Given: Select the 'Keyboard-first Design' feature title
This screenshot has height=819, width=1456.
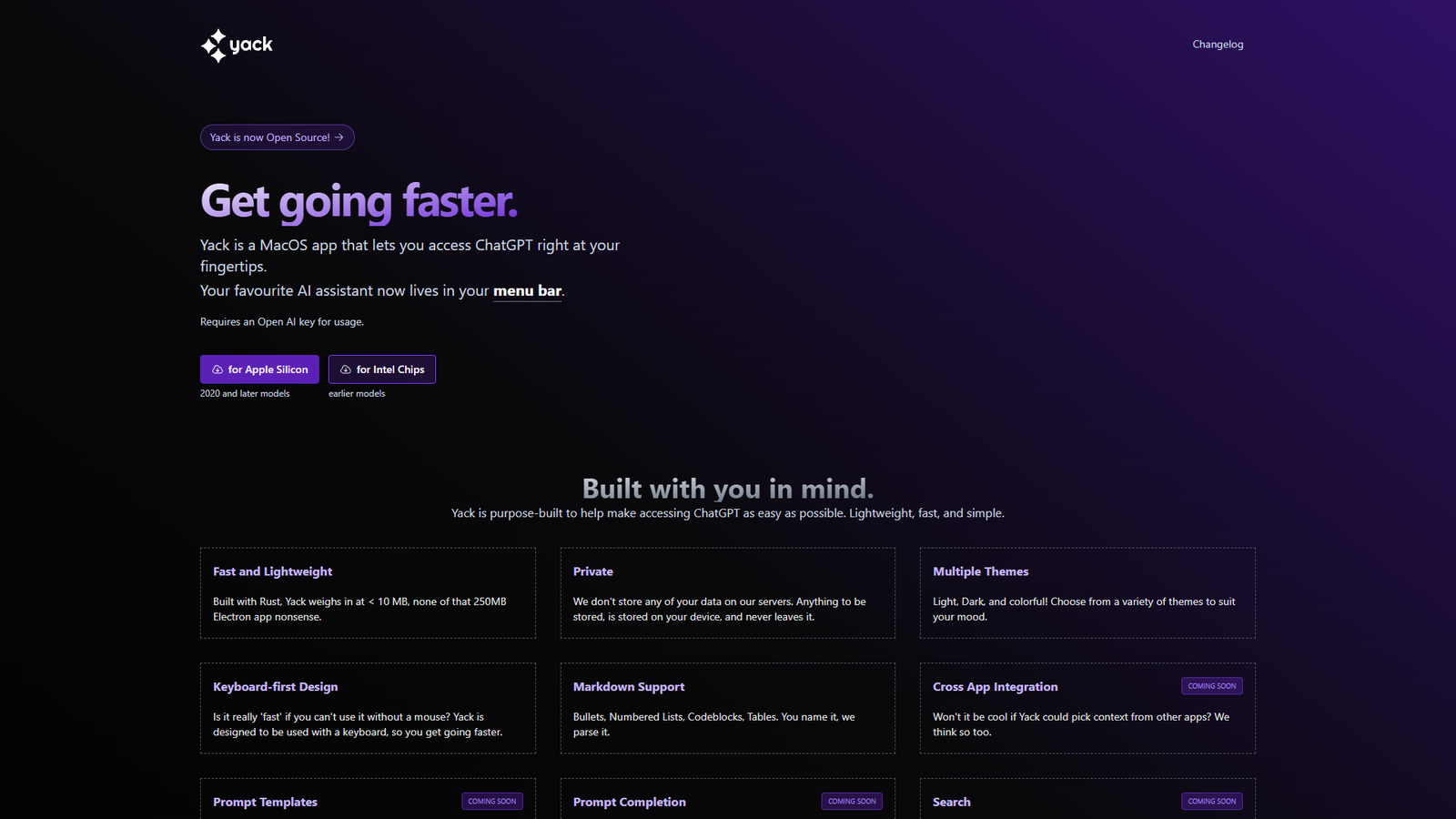Looking at the screenshot, I should point(276,687).
